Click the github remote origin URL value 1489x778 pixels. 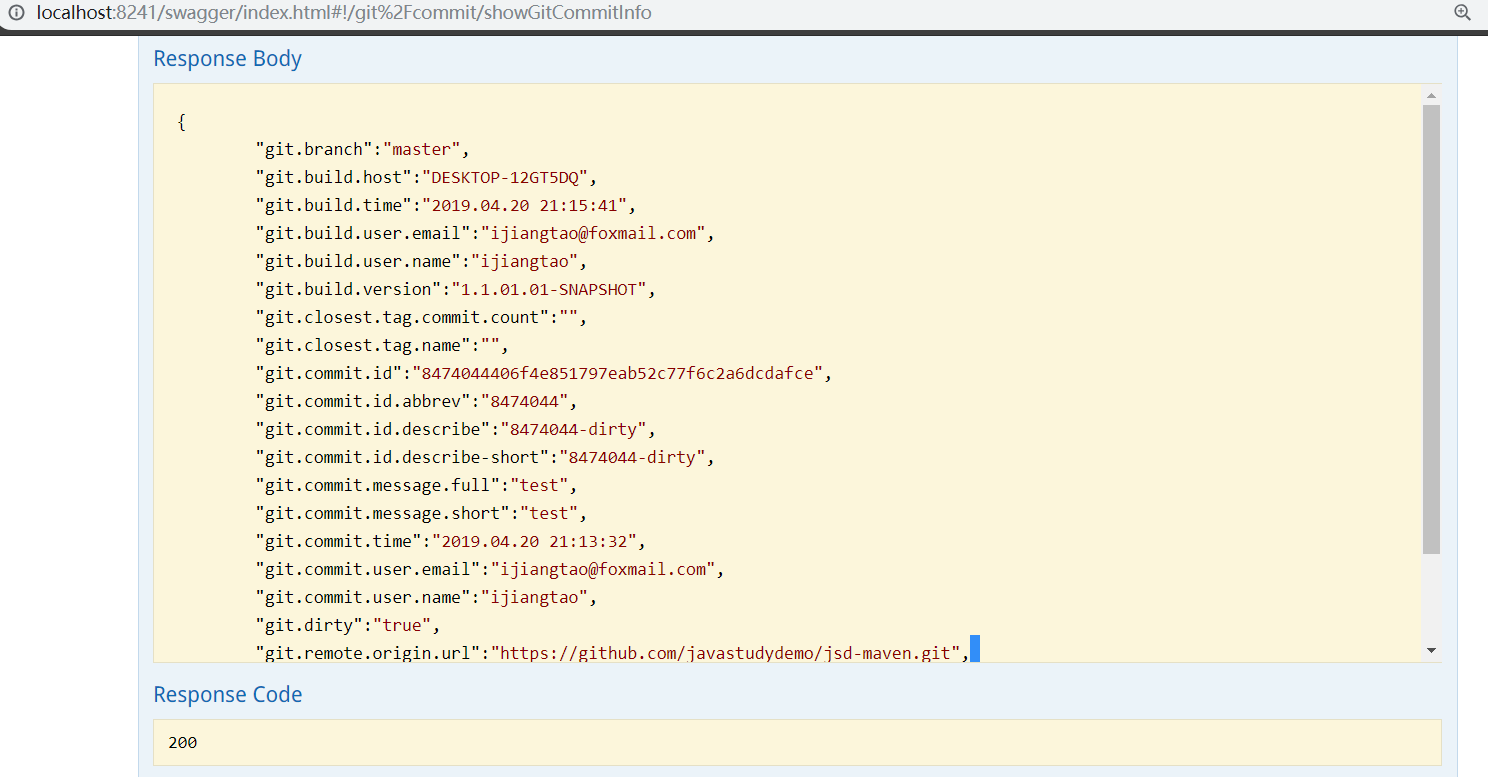pos(723,653)
